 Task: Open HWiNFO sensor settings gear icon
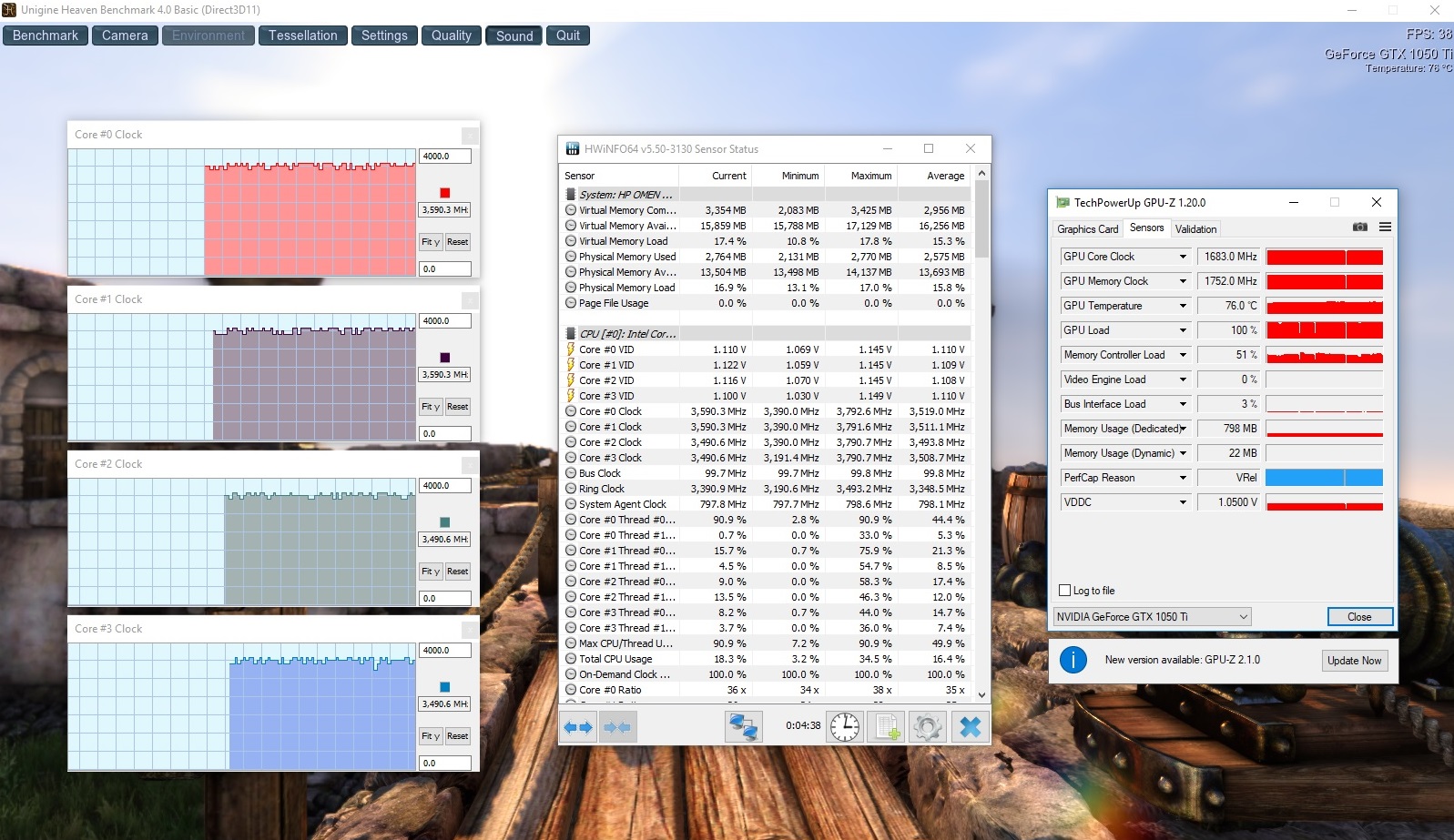click(928, 727)
